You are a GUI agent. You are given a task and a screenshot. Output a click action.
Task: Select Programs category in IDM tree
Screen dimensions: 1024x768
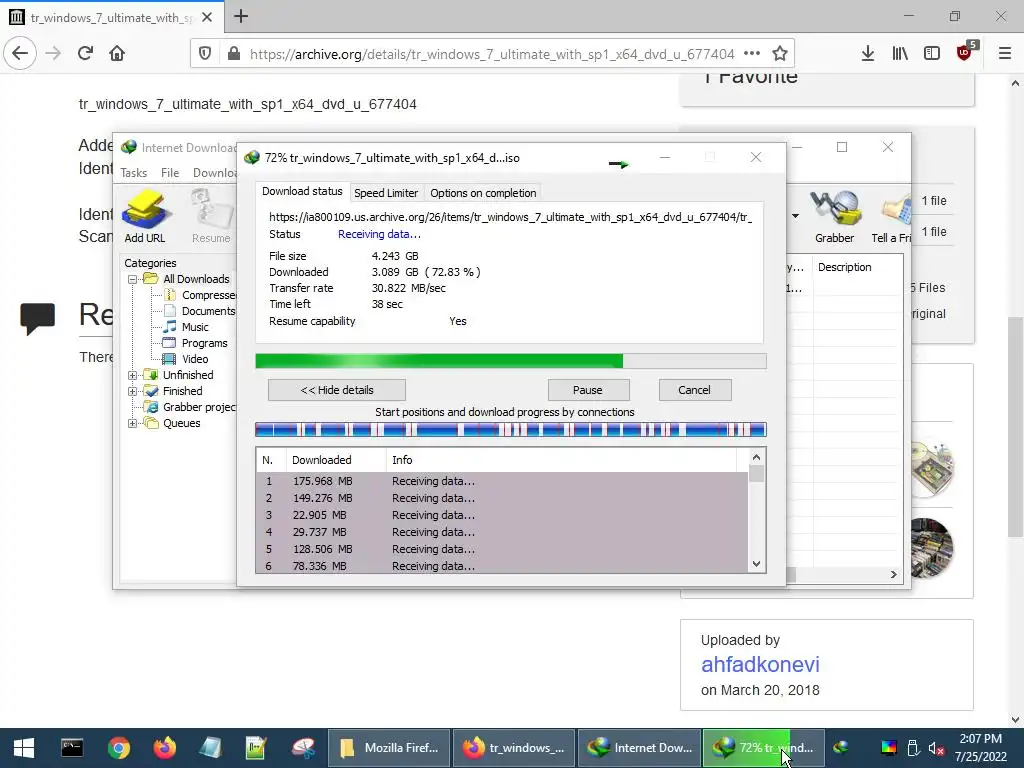click(204, 344)
